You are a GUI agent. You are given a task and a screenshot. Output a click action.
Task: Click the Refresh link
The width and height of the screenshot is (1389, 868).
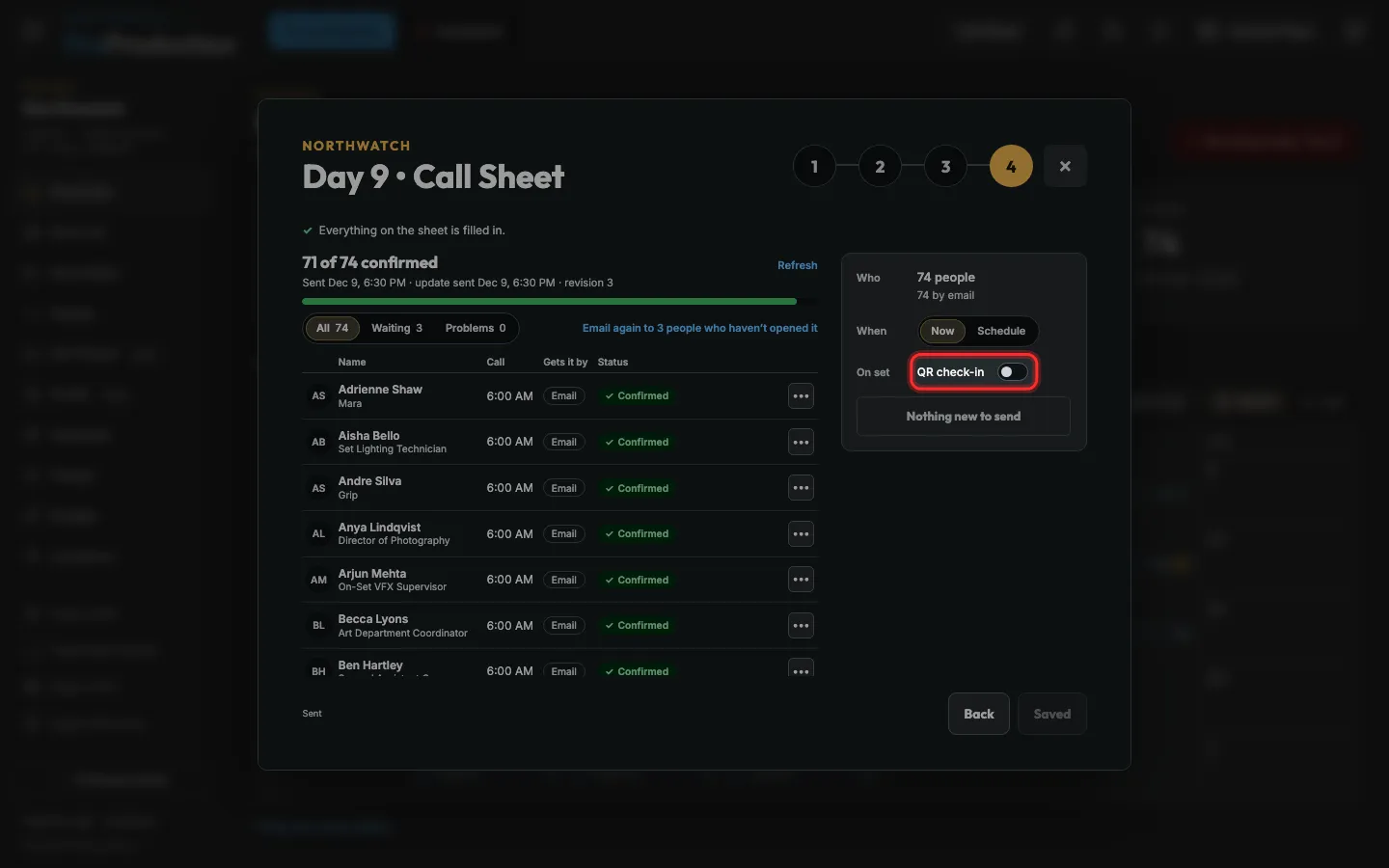pyautogui.click(x=798, y=265)
